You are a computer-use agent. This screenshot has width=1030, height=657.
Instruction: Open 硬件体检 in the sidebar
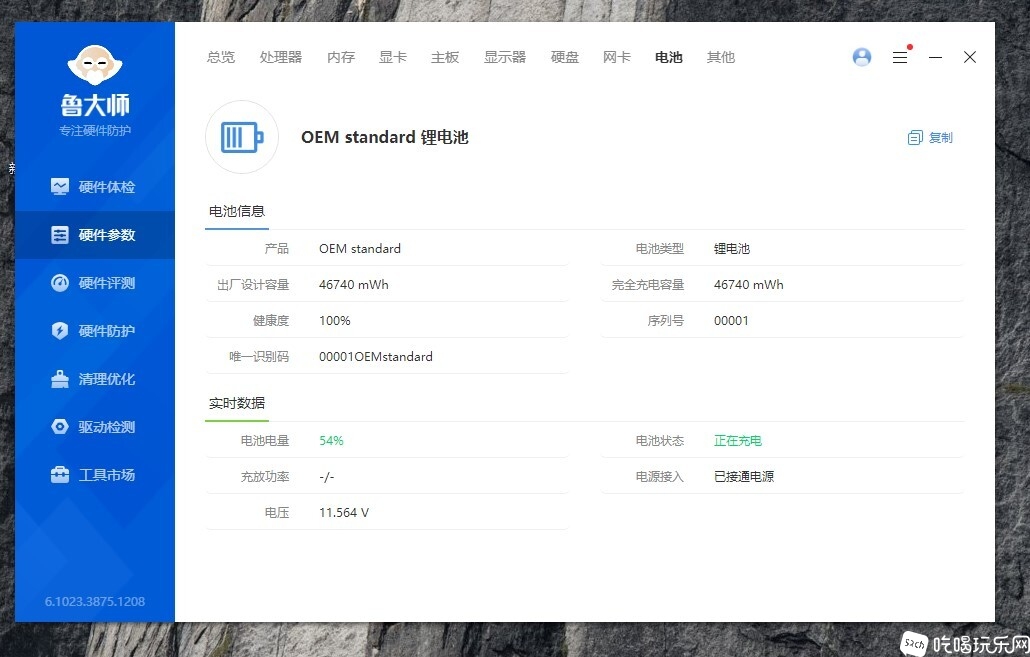(x=95, y=187)
